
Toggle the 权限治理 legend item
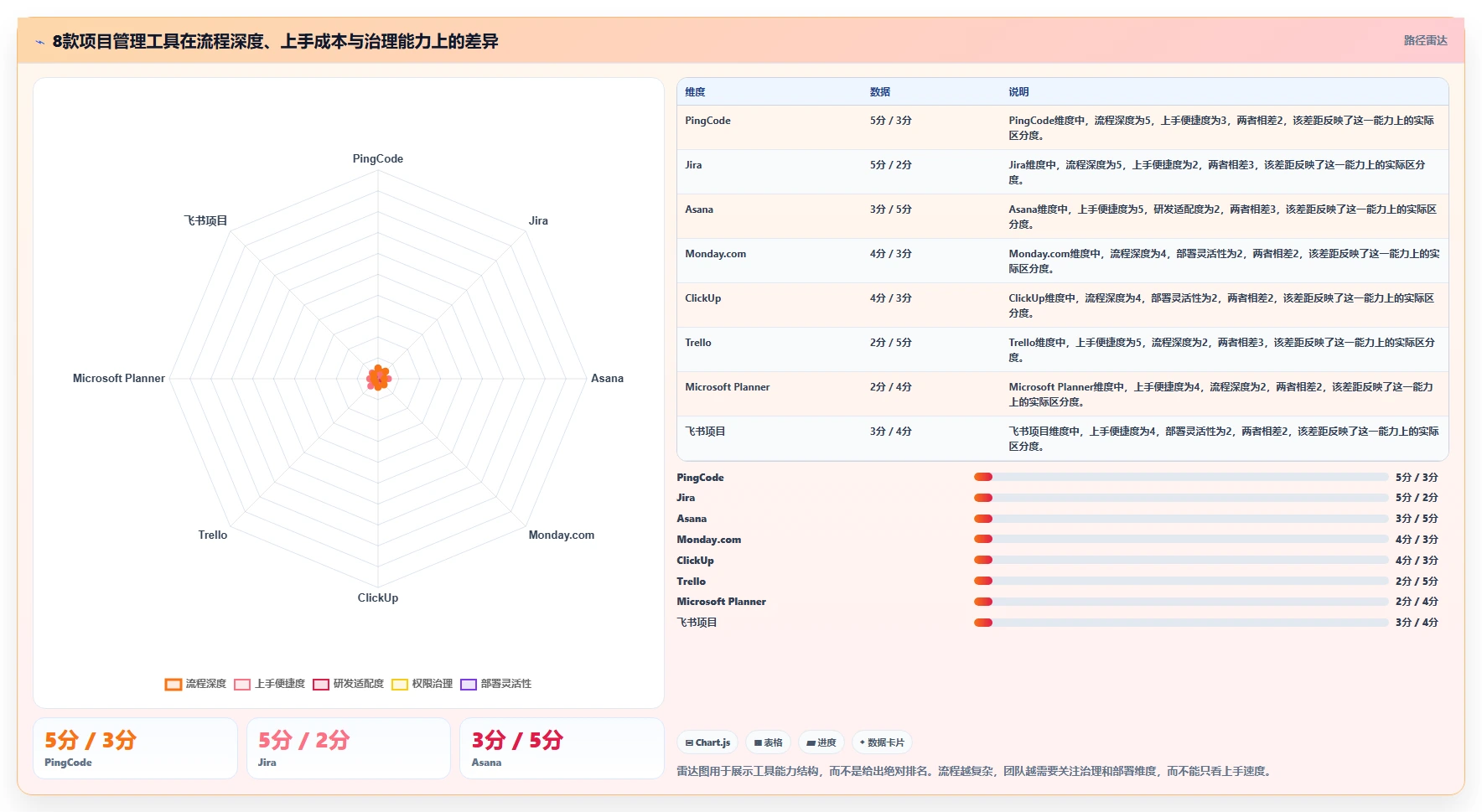tap(422, 684)
